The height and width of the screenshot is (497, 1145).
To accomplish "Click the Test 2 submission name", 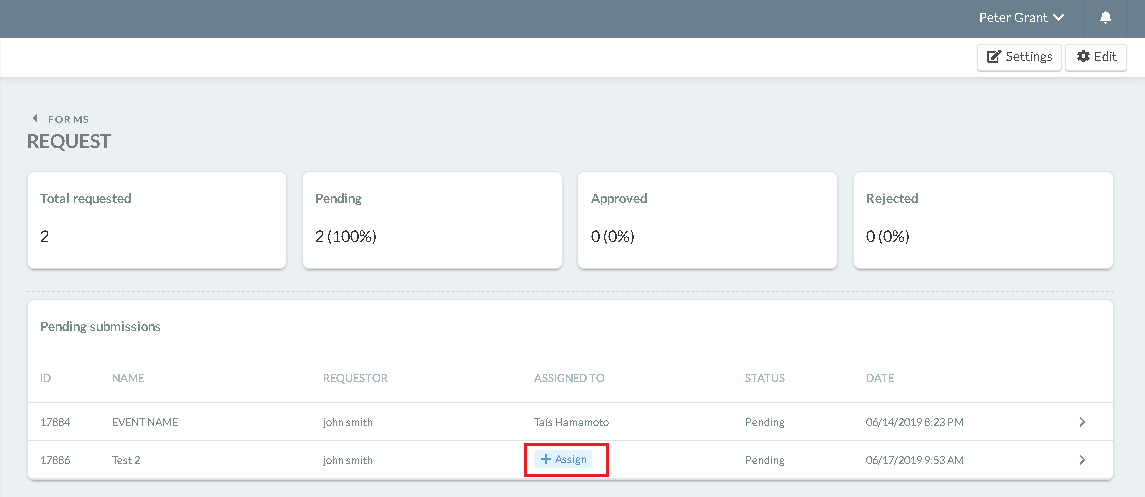I will [x=126, y=460].
